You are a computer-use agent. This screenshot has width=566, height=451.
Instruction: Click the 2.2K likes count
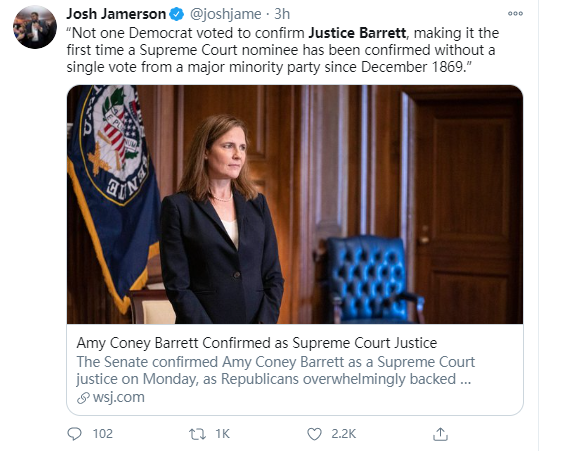[x=344, y=434]
